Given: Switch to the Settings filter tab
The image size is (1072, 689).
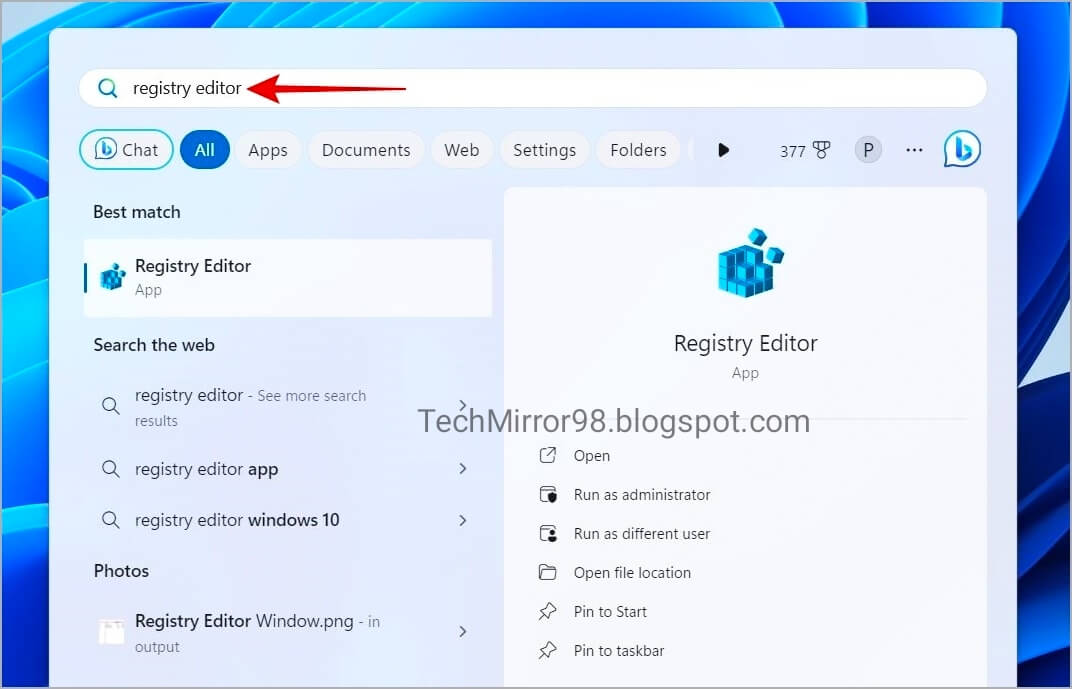Looking at the screenshot, I should (x=544, y=150).
